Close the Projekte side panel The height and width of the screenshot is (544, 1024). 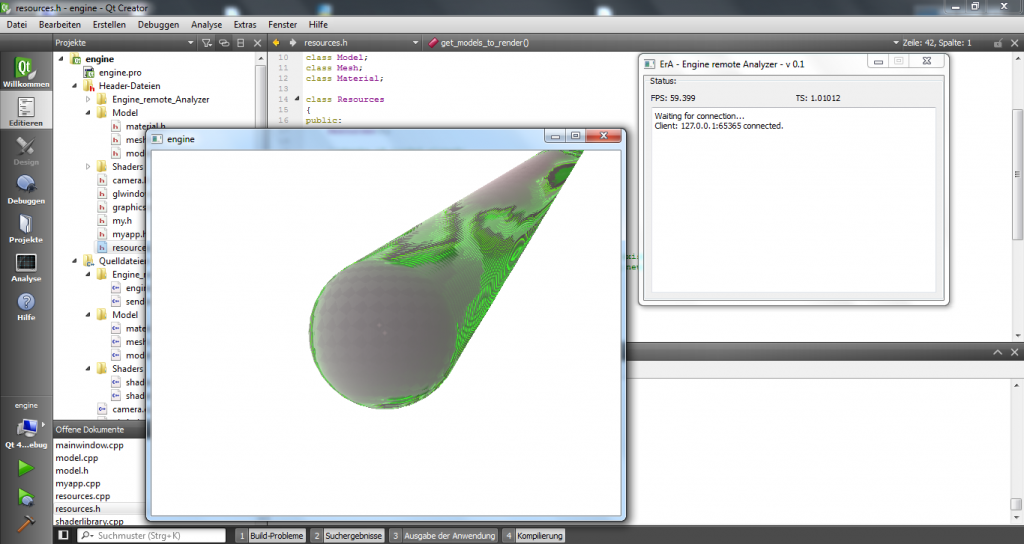257,42
